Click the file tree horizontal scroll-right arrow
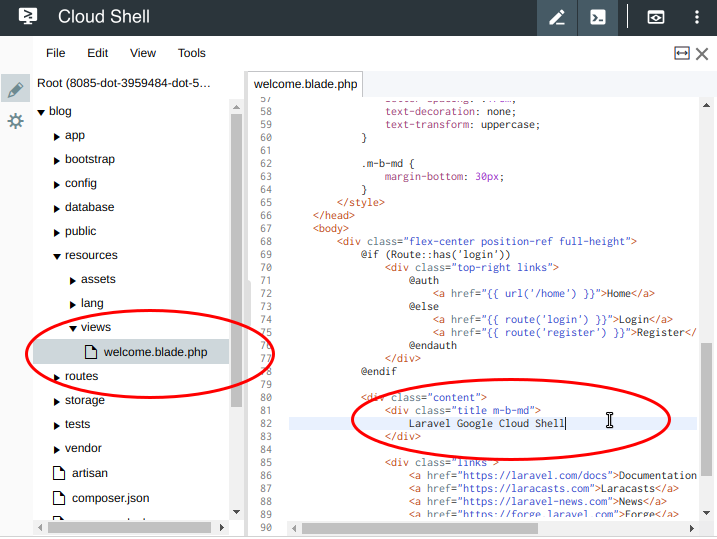The height and width of the screenshot is (539, 717). point(222,528)
